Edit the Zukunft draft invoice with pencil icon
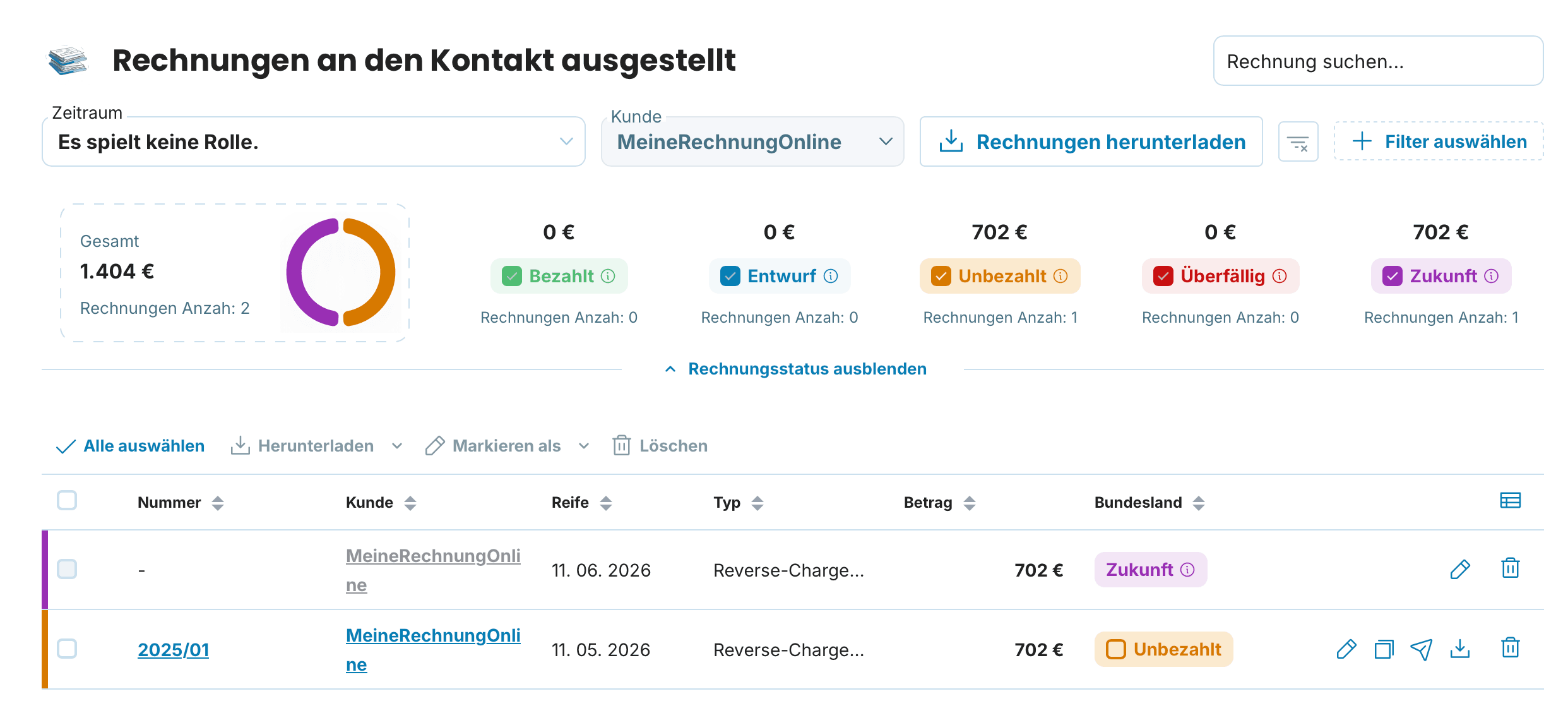The width and height of the screenshot is (1568, 725). point(1459,570)
